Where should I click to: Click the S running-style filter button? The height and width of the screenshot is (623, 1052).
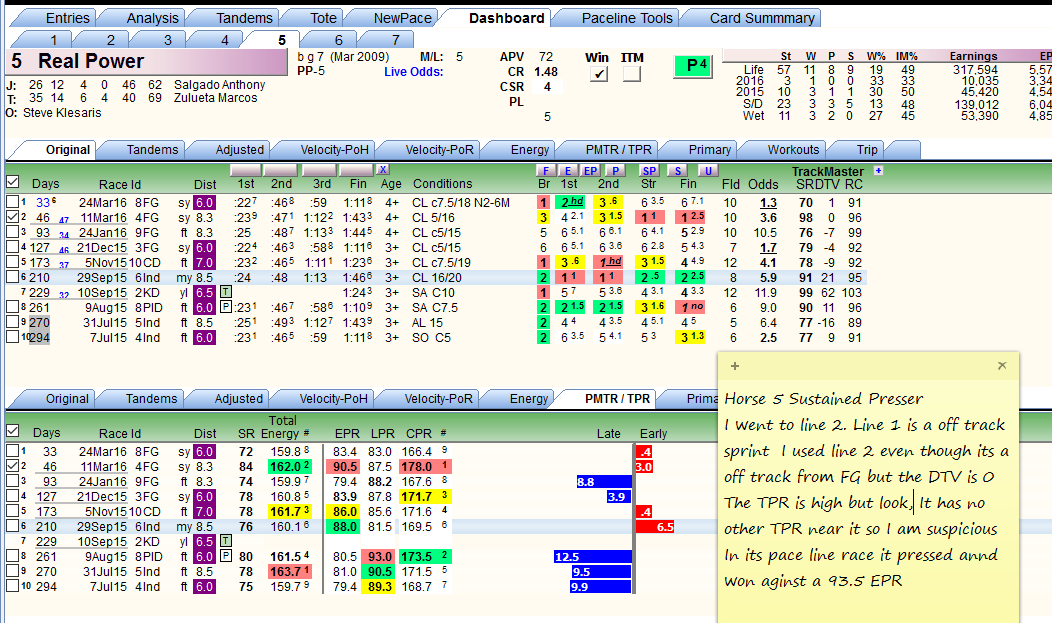point(678,171)
